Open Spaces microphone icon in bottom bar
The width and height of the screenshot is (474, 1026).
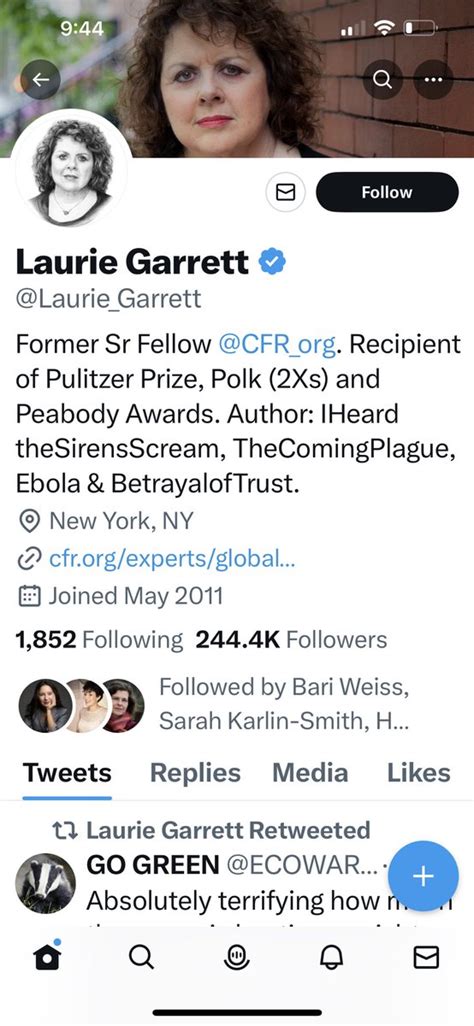(x=236, y=958)
